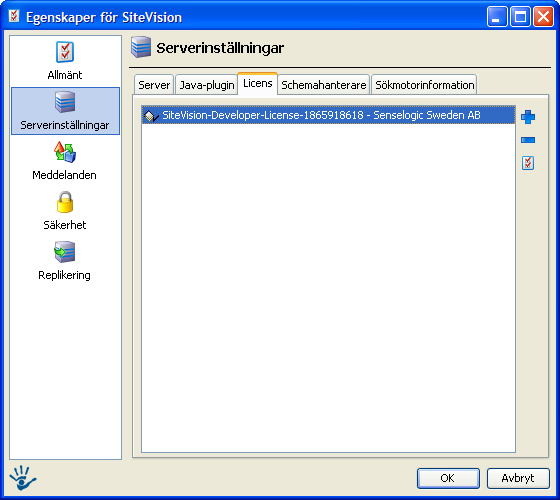The width and height of the screenshot is (560, 500).
Task: Select the Licens tab
Action: coord(258,84)
